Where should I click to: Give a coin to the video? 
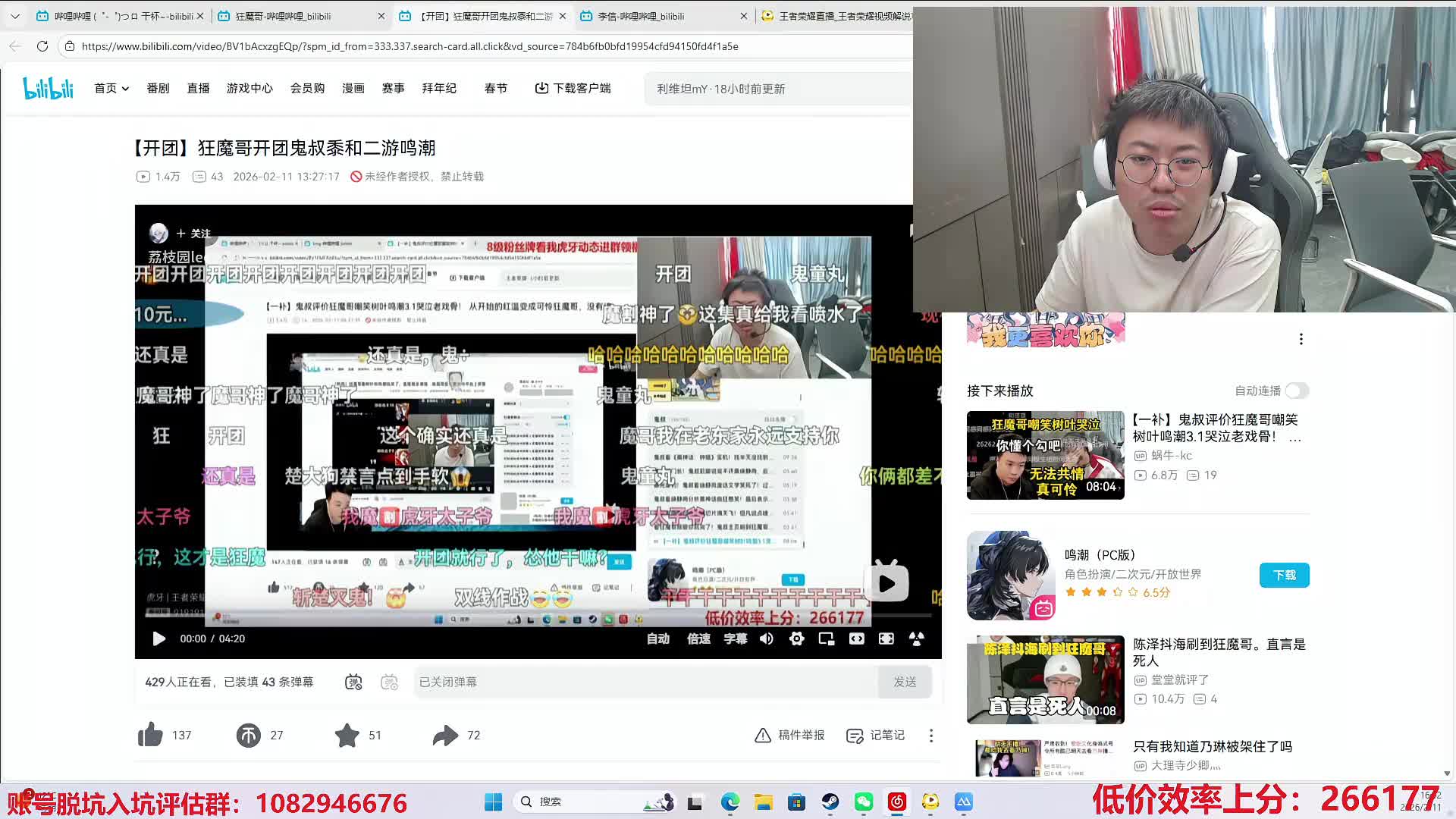pos(247,735)
